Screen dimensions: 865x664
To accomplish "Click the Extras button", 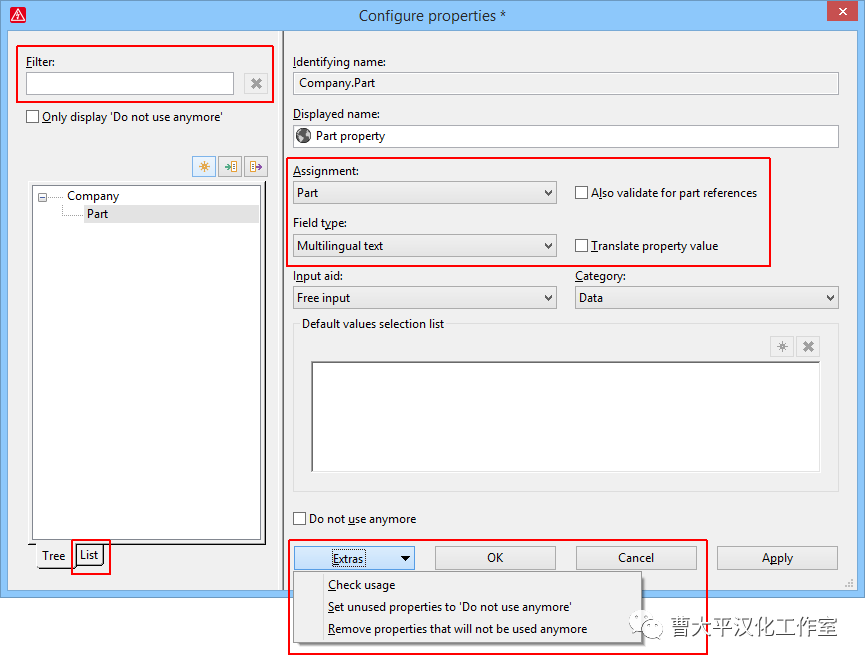I will click(354, 558).
